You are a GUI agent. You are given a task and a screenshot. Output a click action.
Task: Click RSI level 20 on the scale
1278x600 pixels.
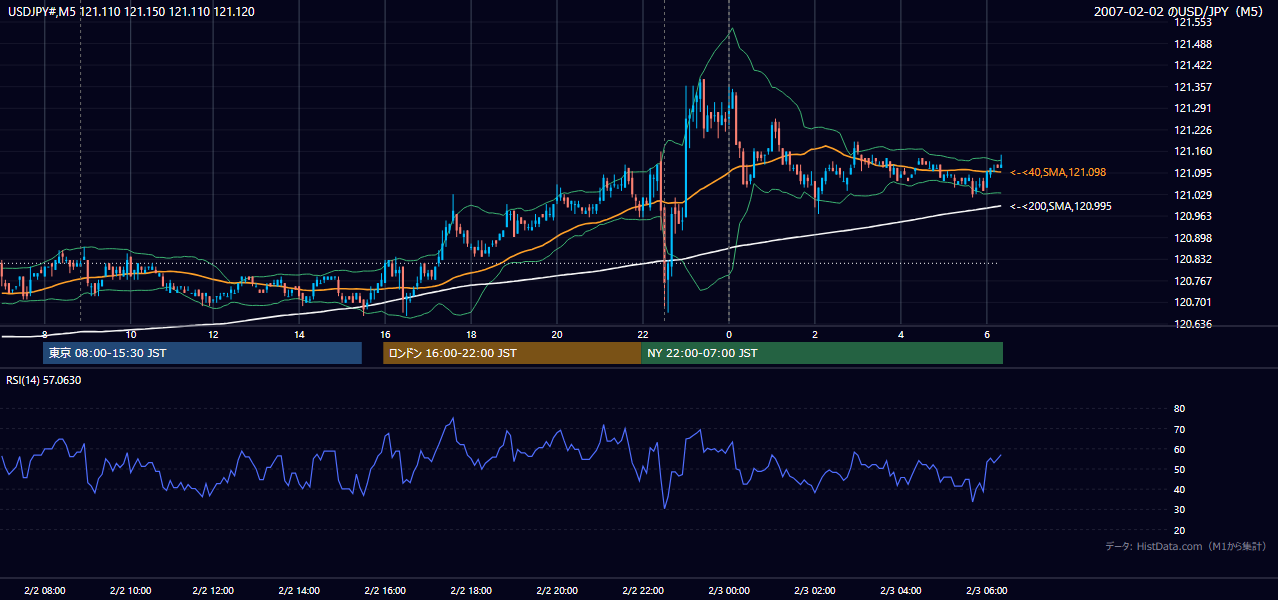(x=1179, y=530)
